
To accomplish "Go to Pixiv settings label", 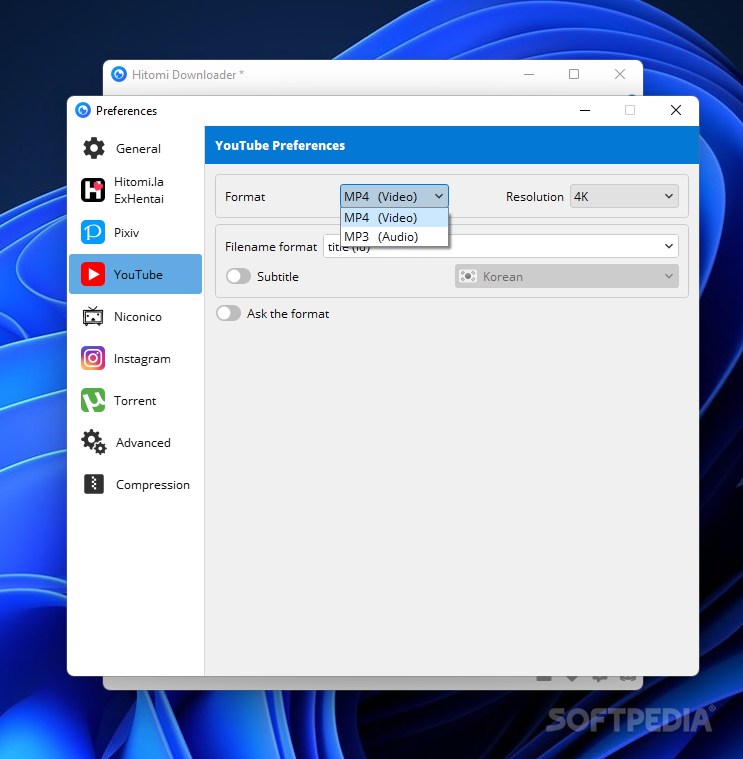I will [126, 233].
